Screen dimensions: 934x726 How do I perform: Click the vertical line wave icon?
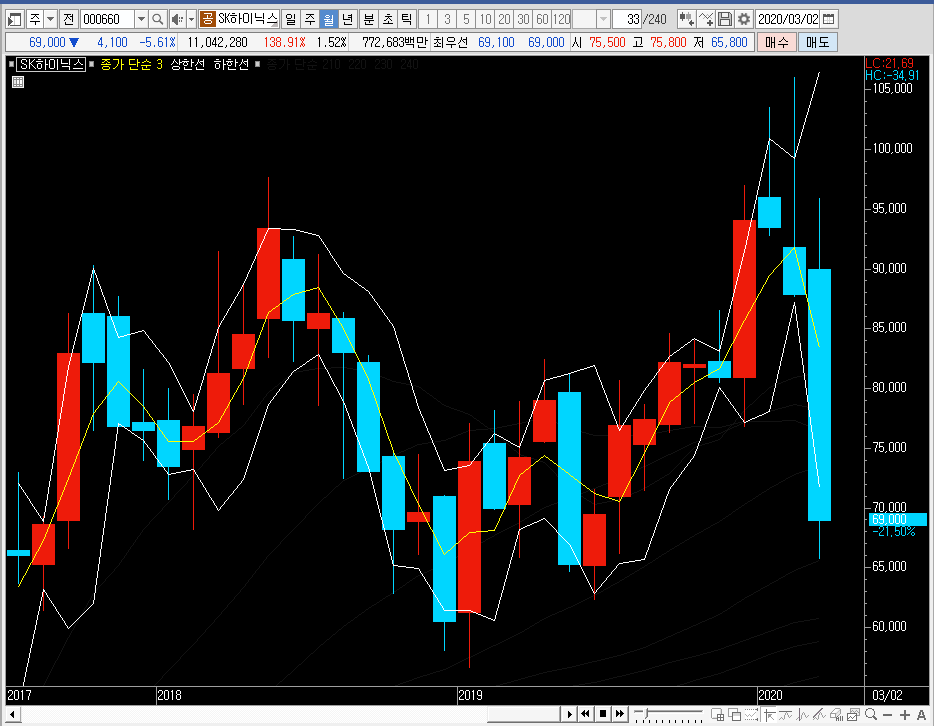coord(802,714)
